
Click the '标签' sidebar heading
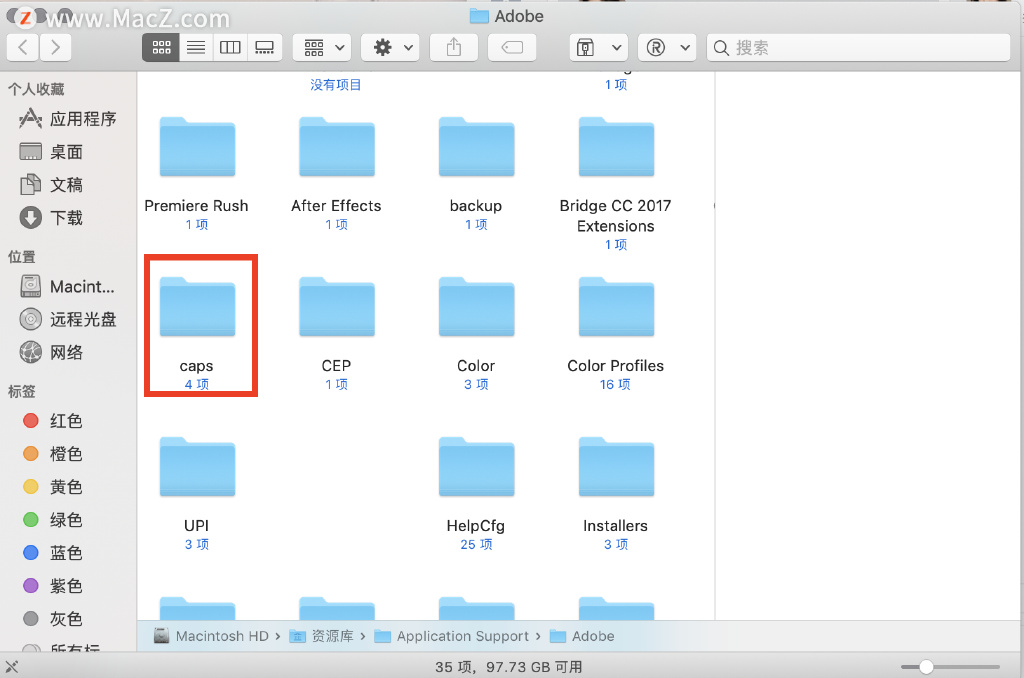coord(22,391)
